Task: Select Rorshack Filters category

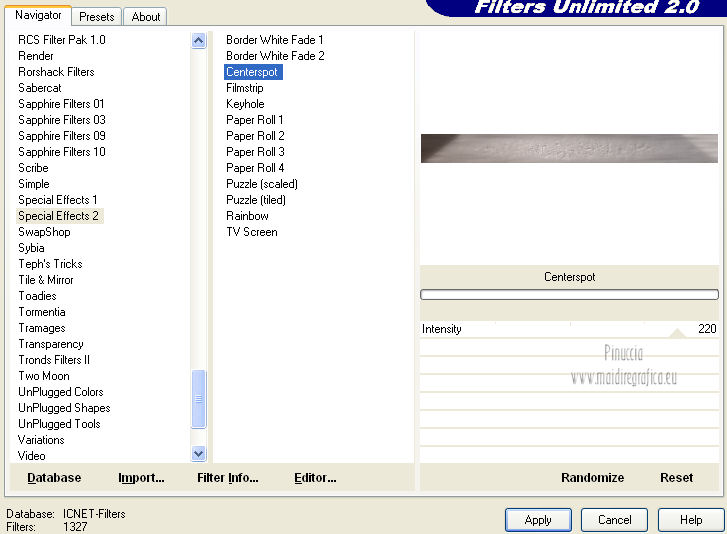Action: coord(56,72)
